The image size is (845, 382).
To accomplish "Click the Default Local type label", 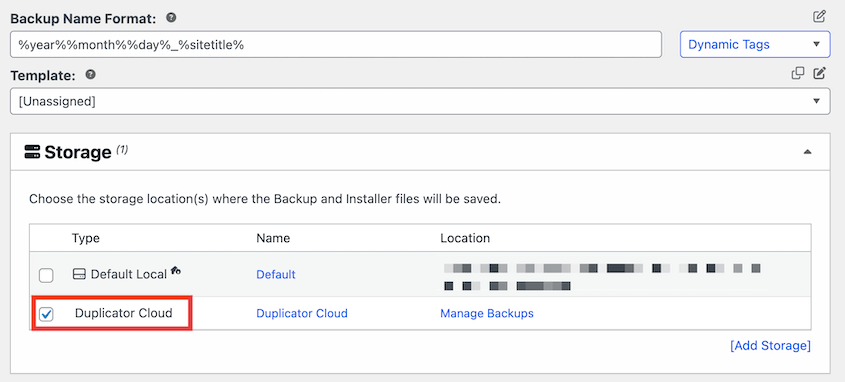I will (x=129, y=274).
